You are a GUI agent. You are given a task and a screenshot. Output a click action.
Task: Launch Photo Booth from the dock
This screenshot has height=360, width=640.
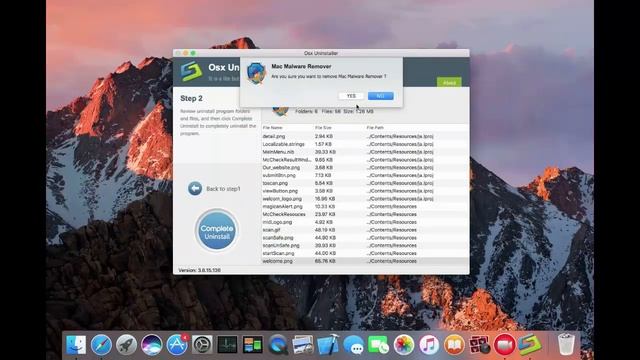point(479,345)
